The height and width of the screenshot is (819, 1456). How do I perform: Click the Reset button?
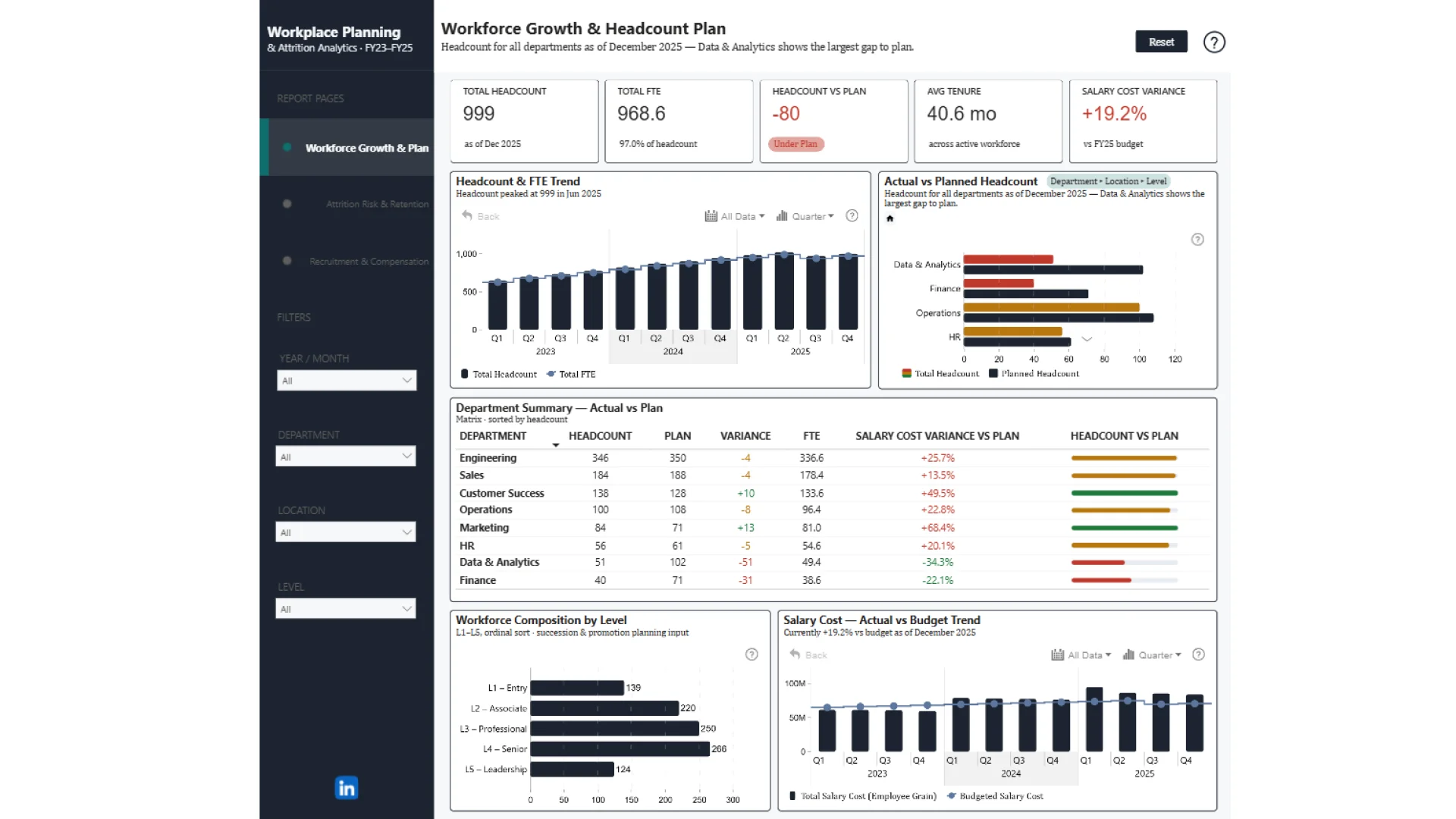click(1161, 42)
